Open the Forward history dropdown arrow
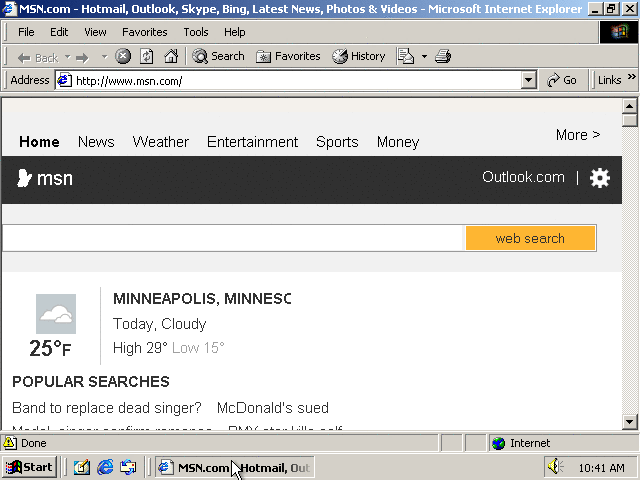Screen dimensions: 640x480 point(104,57)
